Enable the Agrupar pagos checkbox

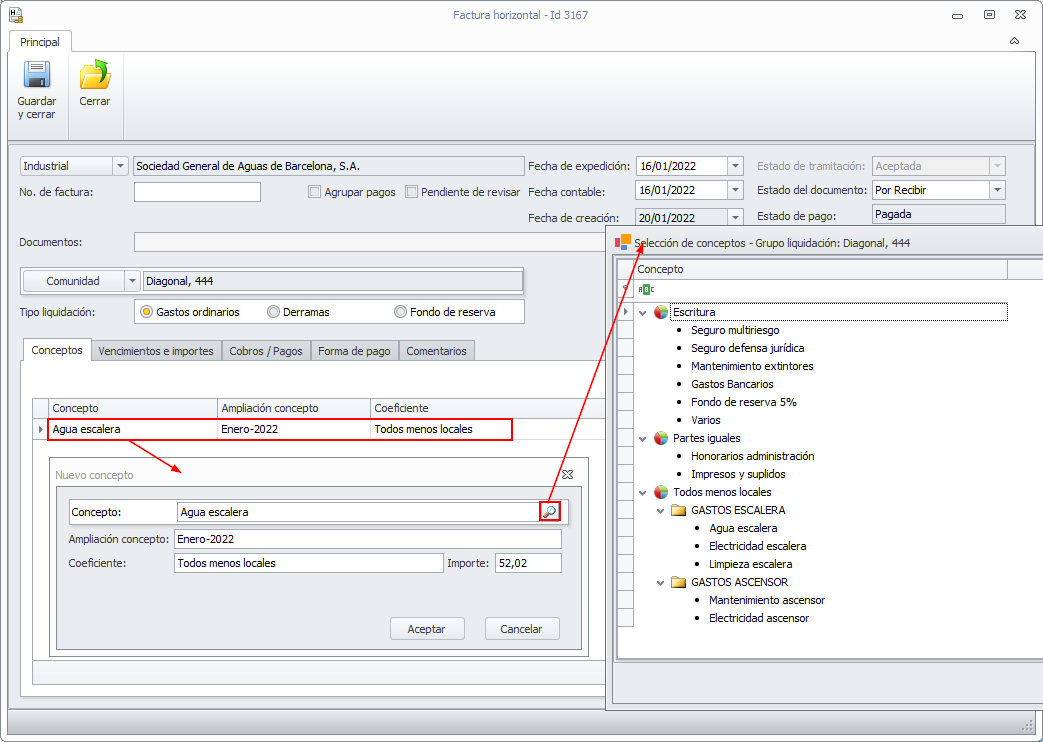click(x=314, y=192)
